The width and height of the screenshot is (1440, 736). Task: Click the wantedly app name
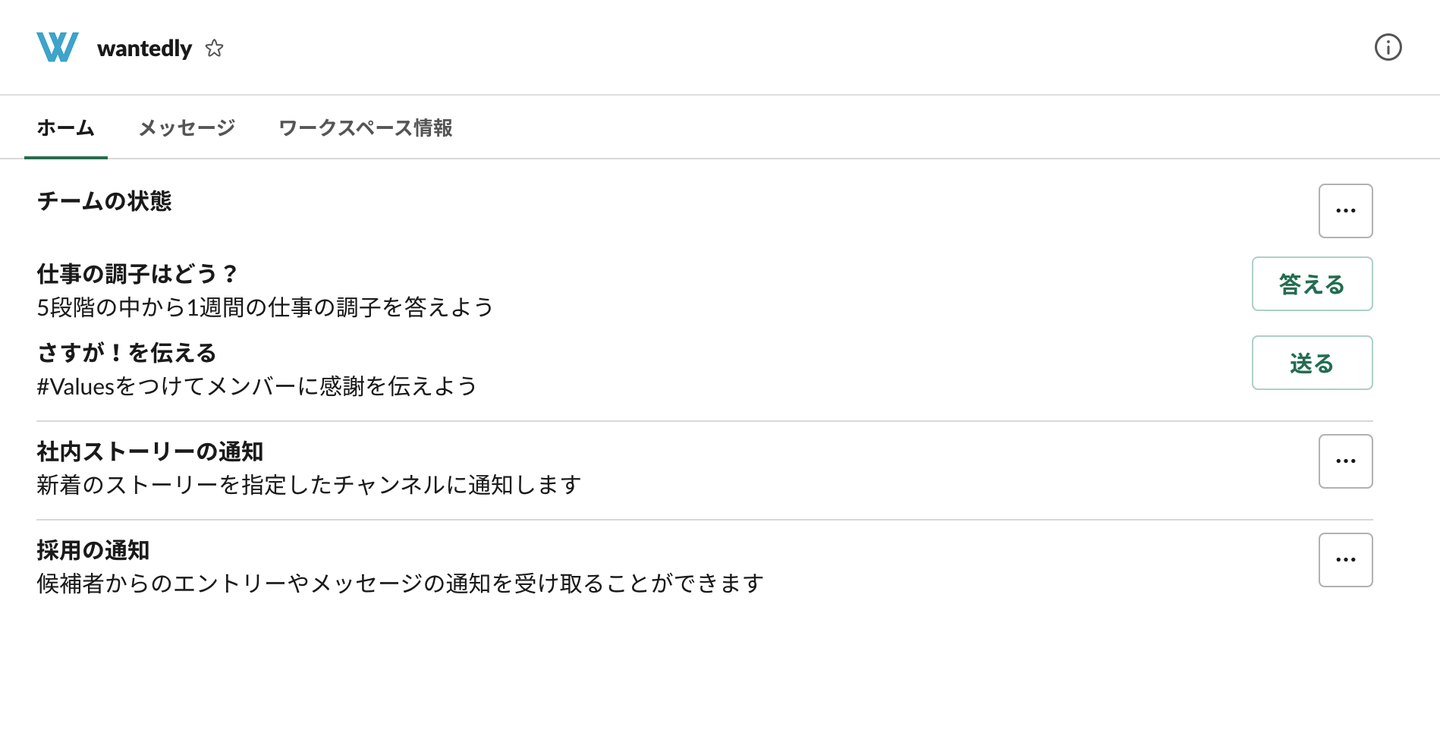[144, 48]
